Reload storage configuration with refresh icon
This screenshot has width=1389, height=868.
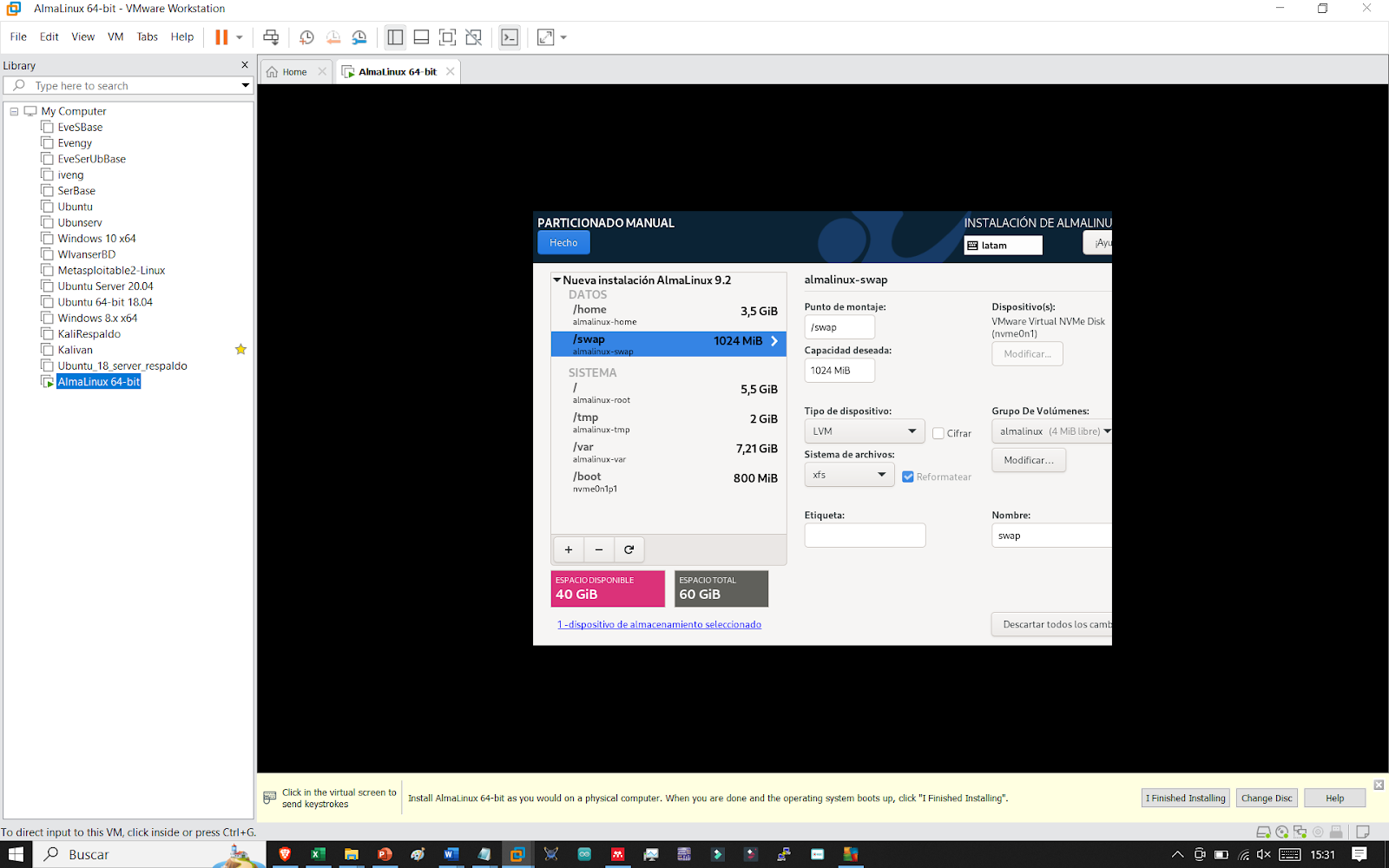tap(629, 549)
